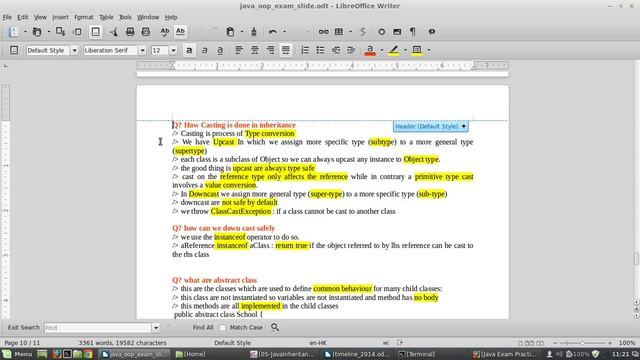Open Font Color dropdown arrow
Screen dimensions: 640x360
(382, 50)
